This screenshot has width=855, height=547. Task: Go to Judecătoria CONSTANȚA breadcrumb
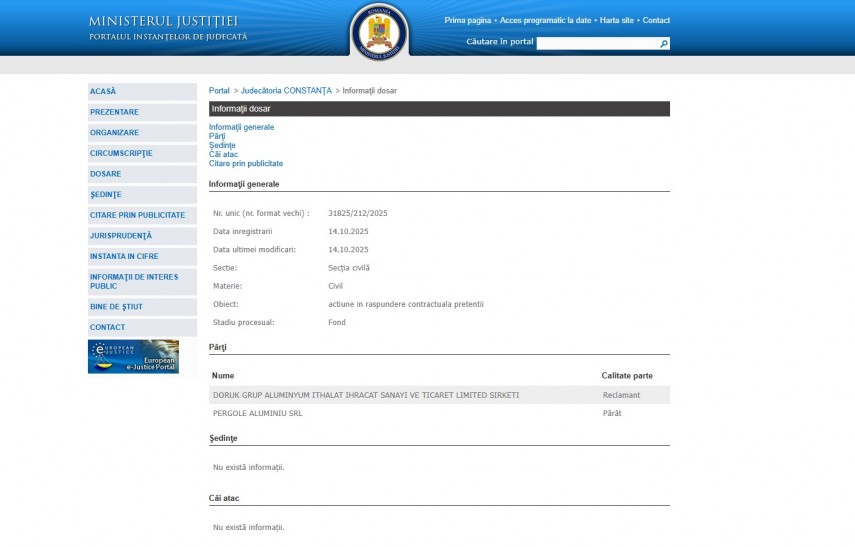tap(286, 91)
